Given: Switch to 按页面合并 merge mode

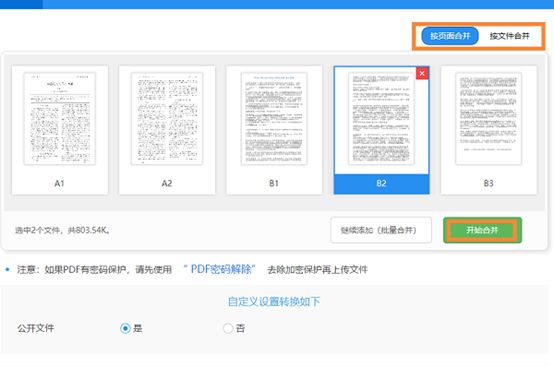Looking at the screenshot, I should click(450, 36).
